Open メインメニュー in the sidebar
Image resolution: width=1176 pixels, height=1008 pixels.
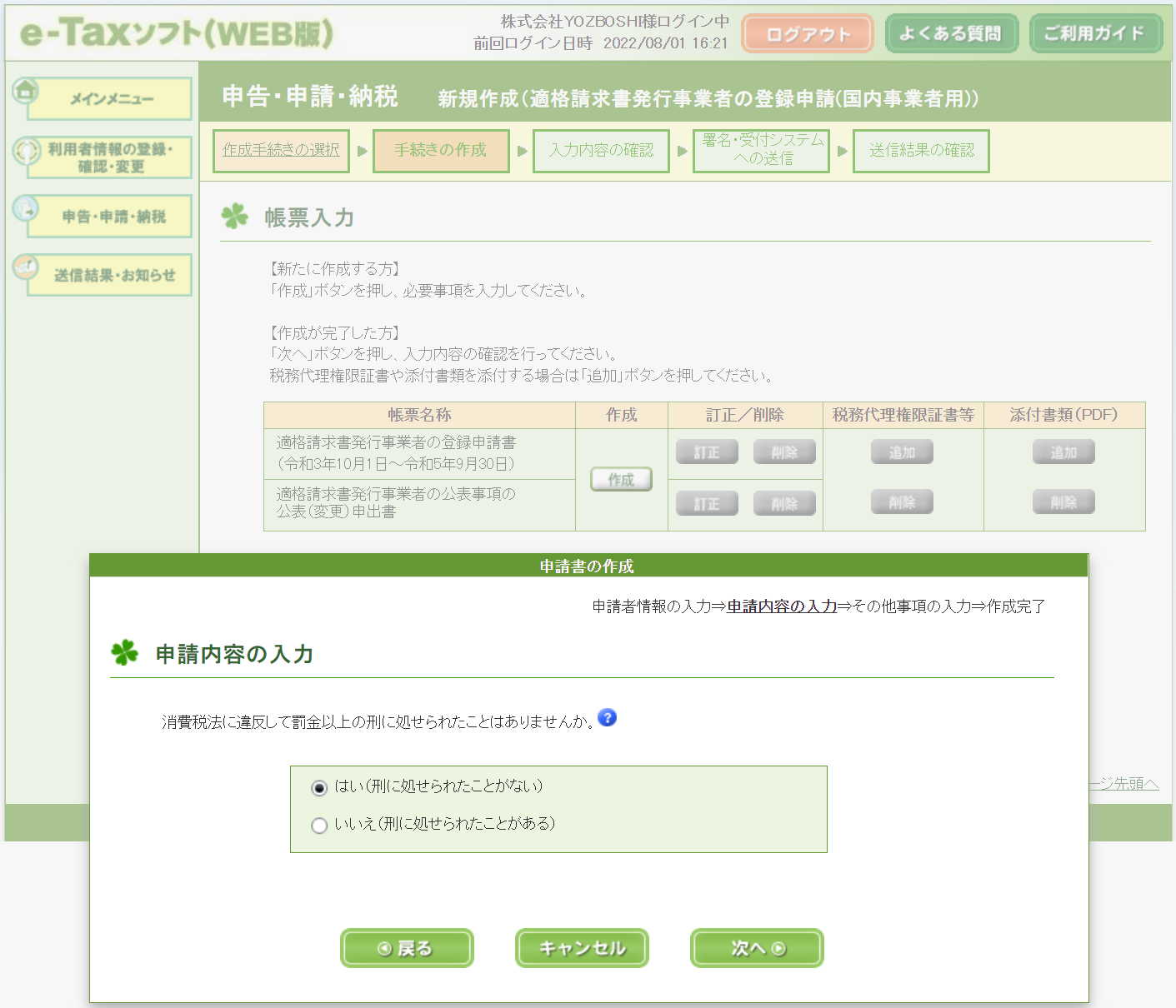(110, 99)
